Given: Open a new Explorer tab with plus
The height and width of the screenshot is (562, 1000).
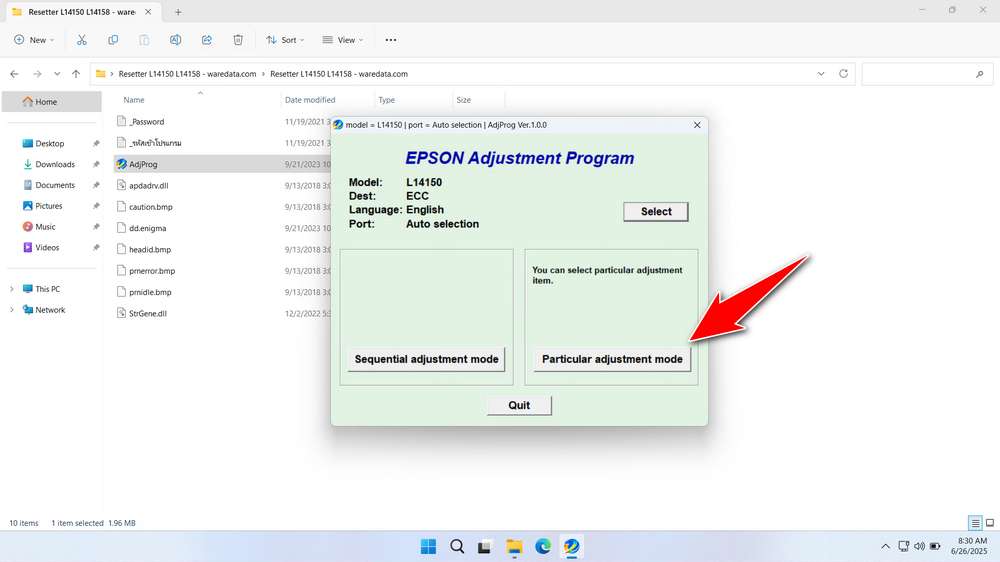Looking at the screenshot, I should click(178, 12).
